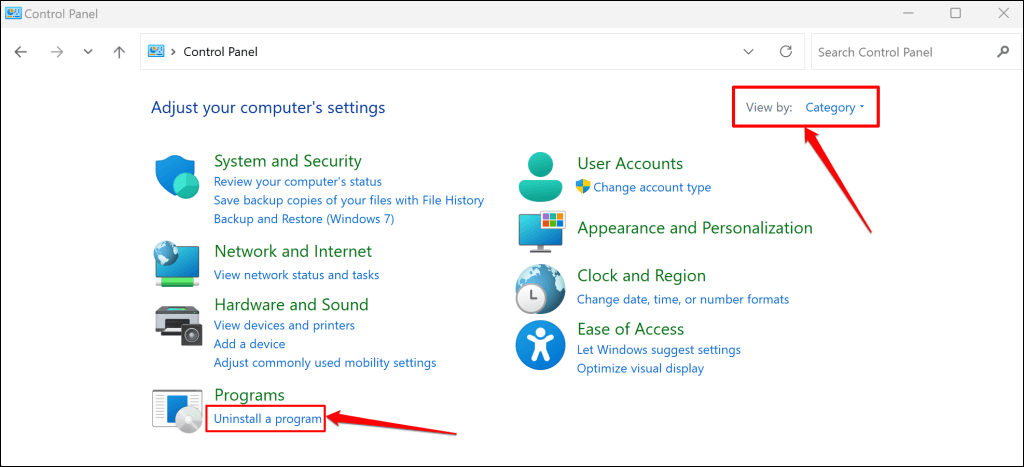This screenshot has width=1024, height=467.
Task: Maximize the Control Panel window
Action: (955, 13)
